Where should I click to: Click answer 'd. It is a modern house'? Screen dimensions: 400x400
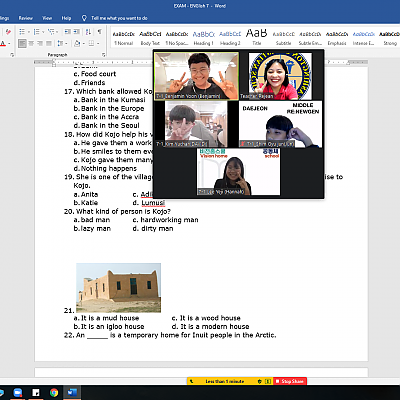210,326
